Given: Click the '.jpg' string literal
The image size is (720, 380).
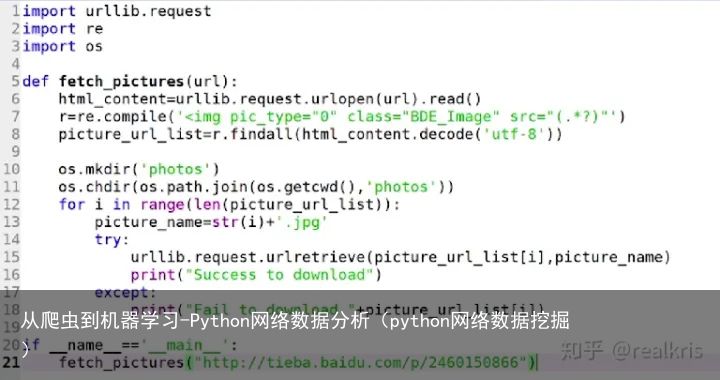Looking at the screenshot, I should click(302, 222).
